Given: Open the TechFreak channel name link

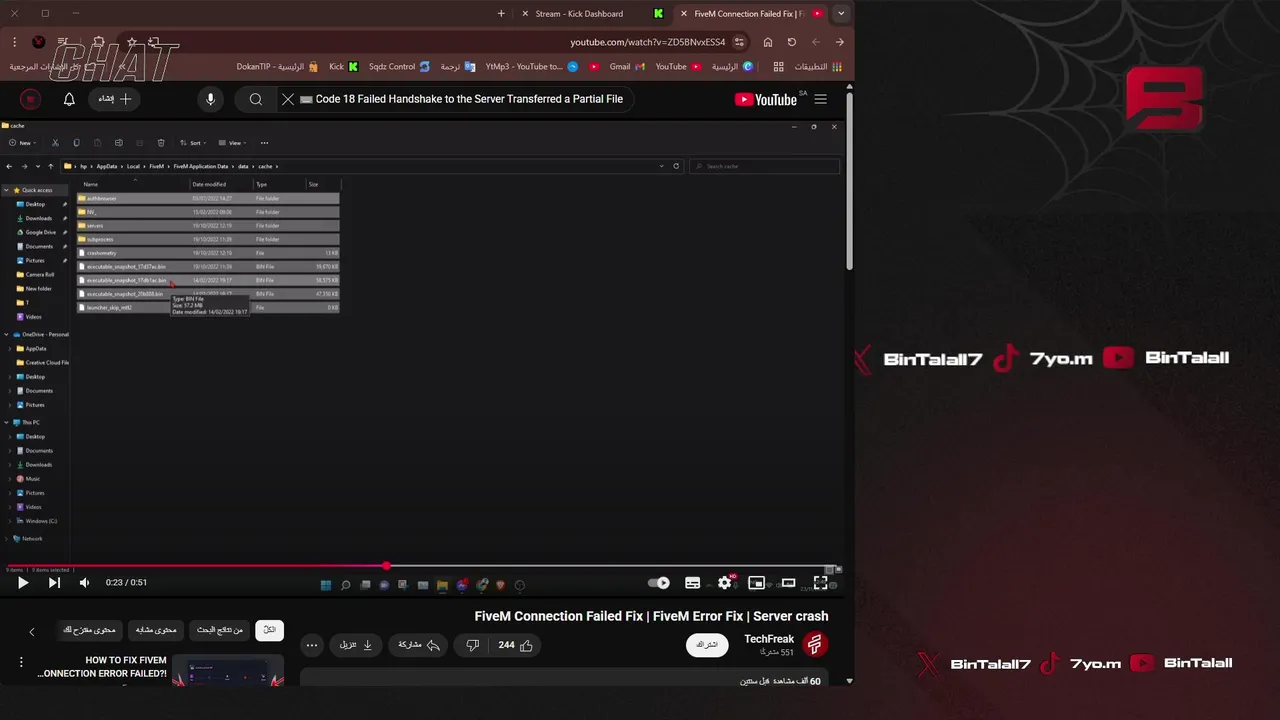Looking at the screenshot, I should [x=769, y=639].
